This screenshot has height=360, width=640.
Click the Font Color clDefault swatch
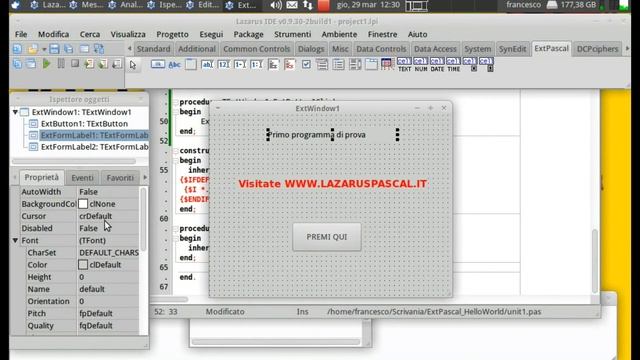83,264
